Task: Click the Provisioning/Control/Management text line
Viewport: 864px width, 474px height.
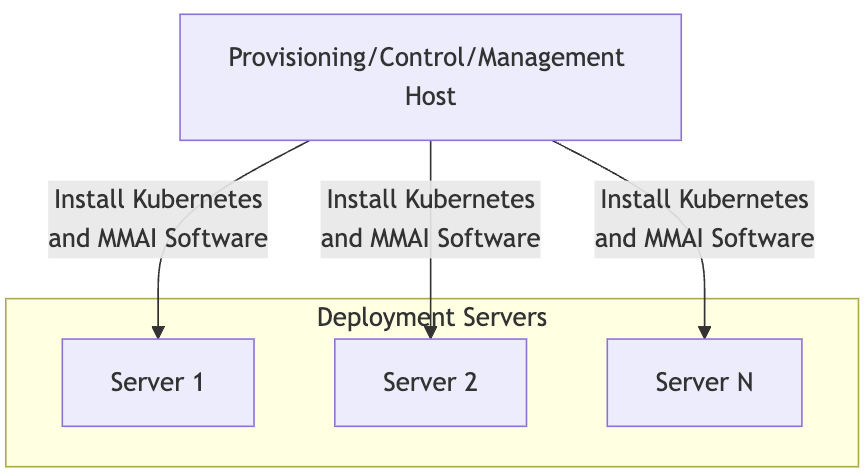Action: point(426,57)
